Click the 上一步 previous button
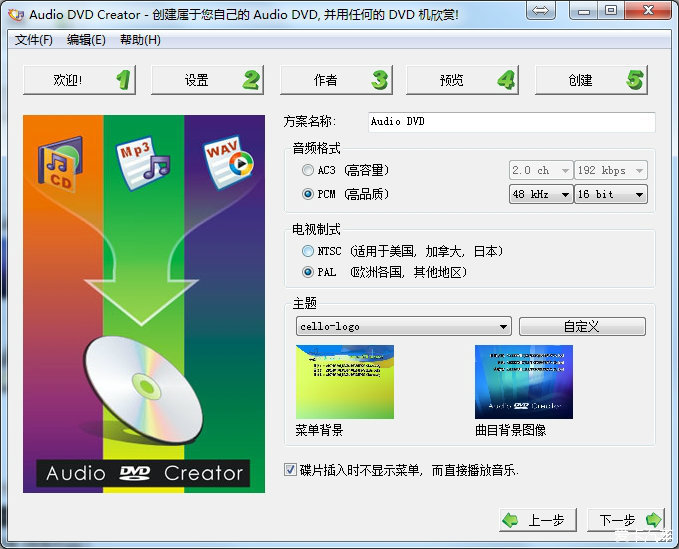The image size is (679, 549). 538,520
